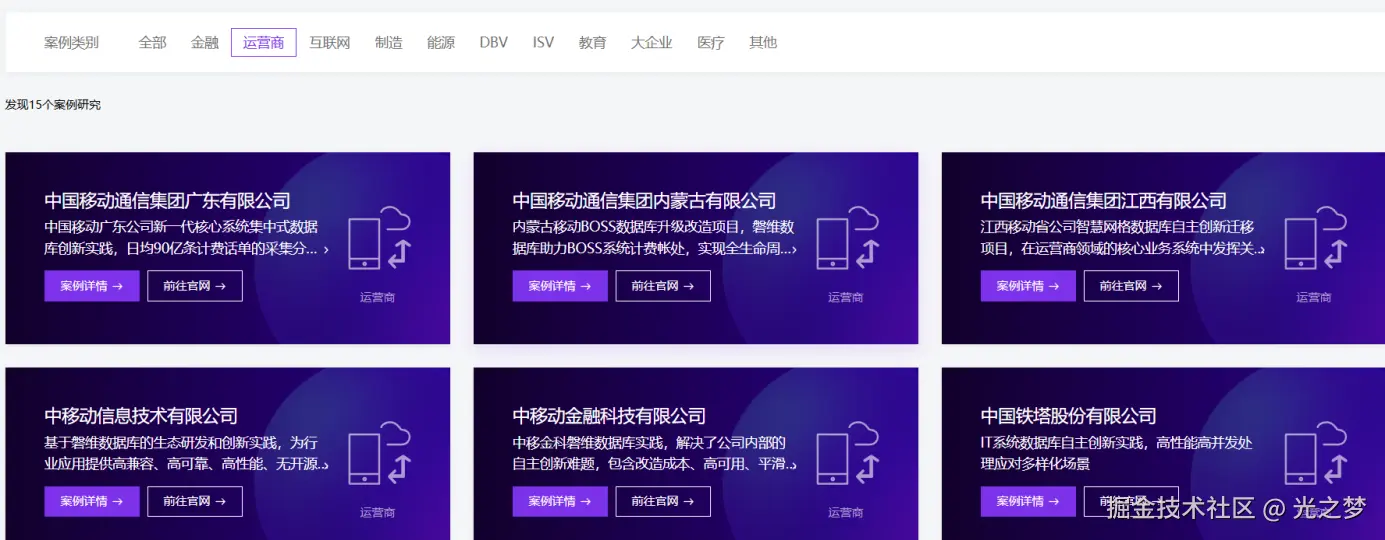This screenshot has height=540, width=1385.
Task: Click the 发现15个案例研究 result count
Action: (x=53, y=105)
